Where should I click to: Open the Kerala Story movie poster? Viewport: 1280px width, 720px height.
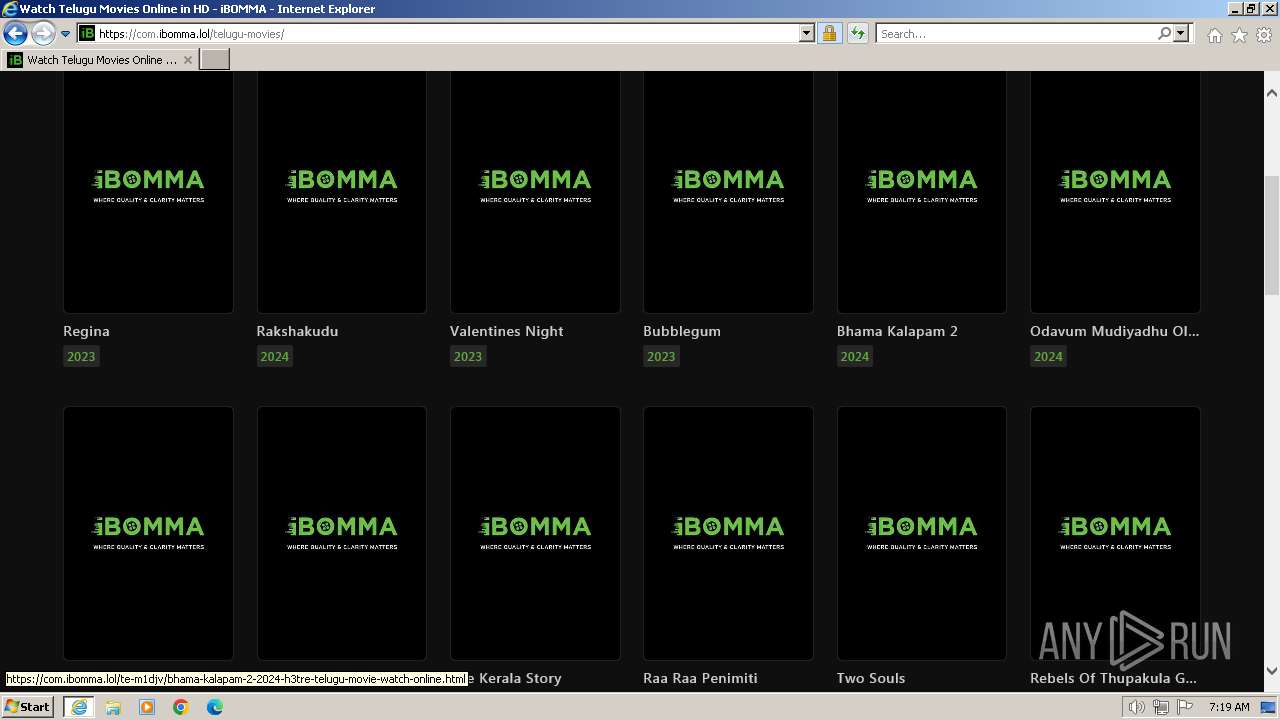click(x=535, y=533)
